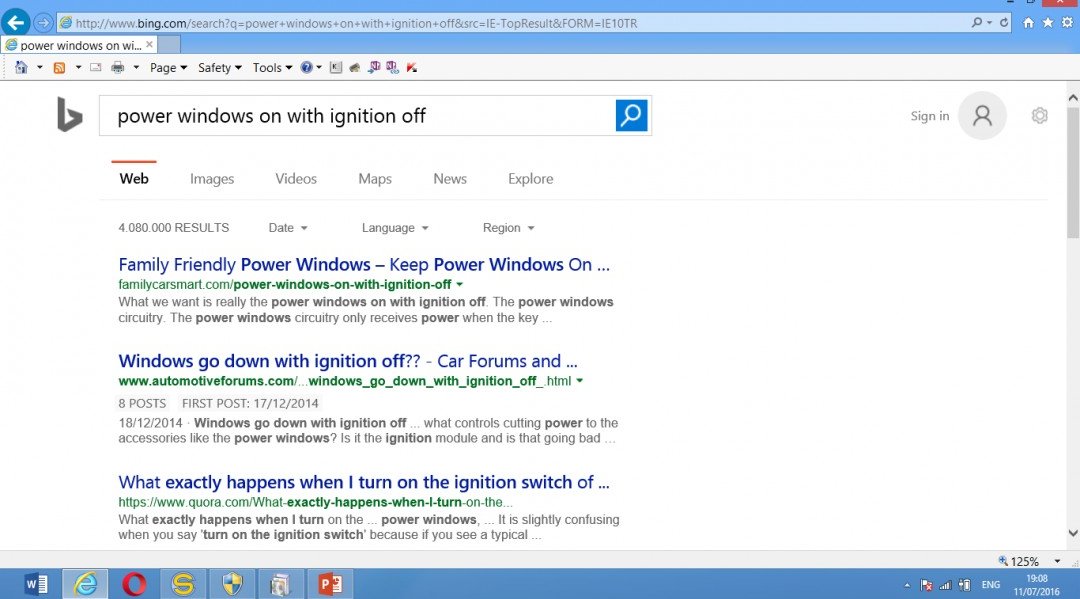Open Favorites with the star icon
This screenshot has height=599, width=1080.
[x=1048, y=23]
